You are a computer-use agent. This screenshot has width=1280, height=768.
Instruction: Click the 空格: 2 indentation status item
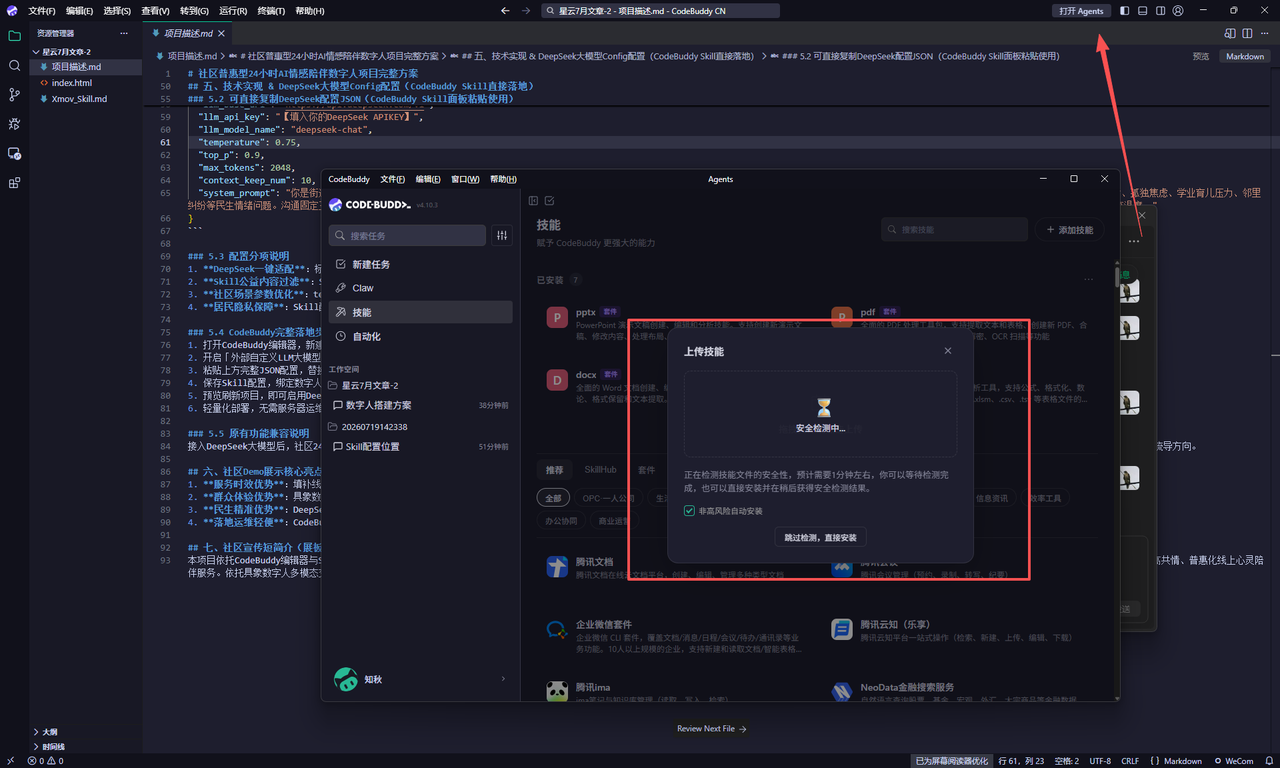click(x=1068, y=761)
